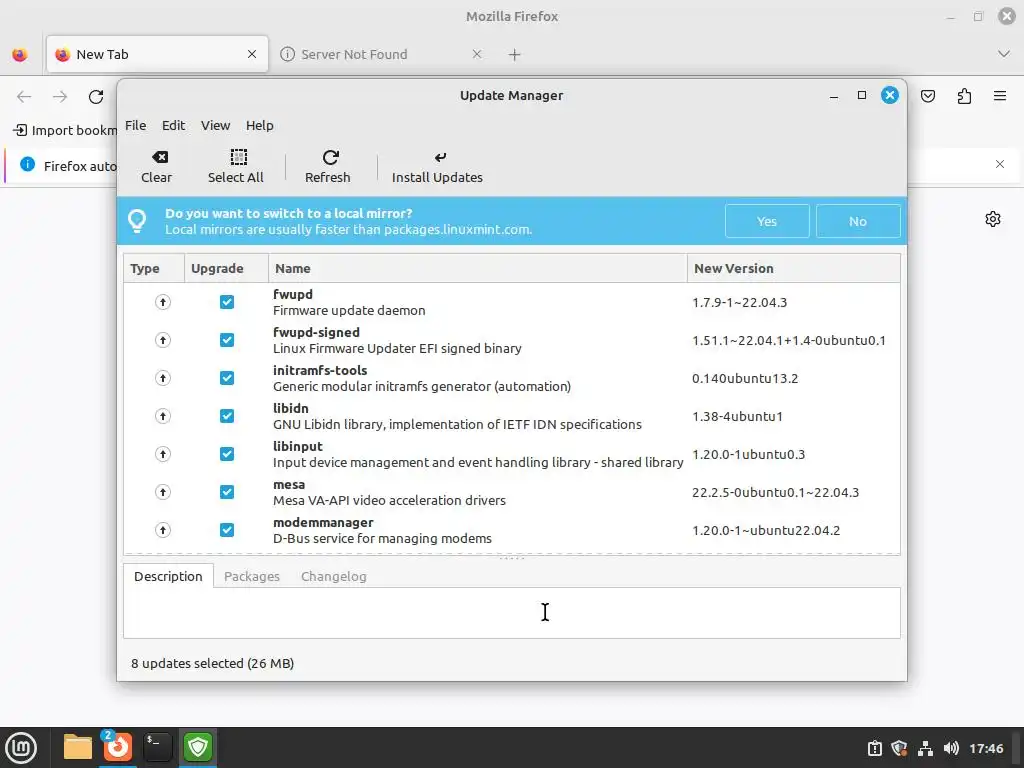
Task: Click No on the mirror prompt
Action: 858,221
